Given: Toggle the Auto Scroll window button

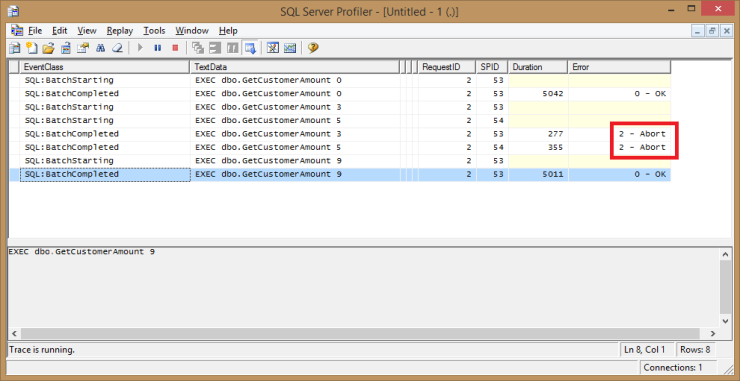Looking at the screenshot, I should (250, 48).
